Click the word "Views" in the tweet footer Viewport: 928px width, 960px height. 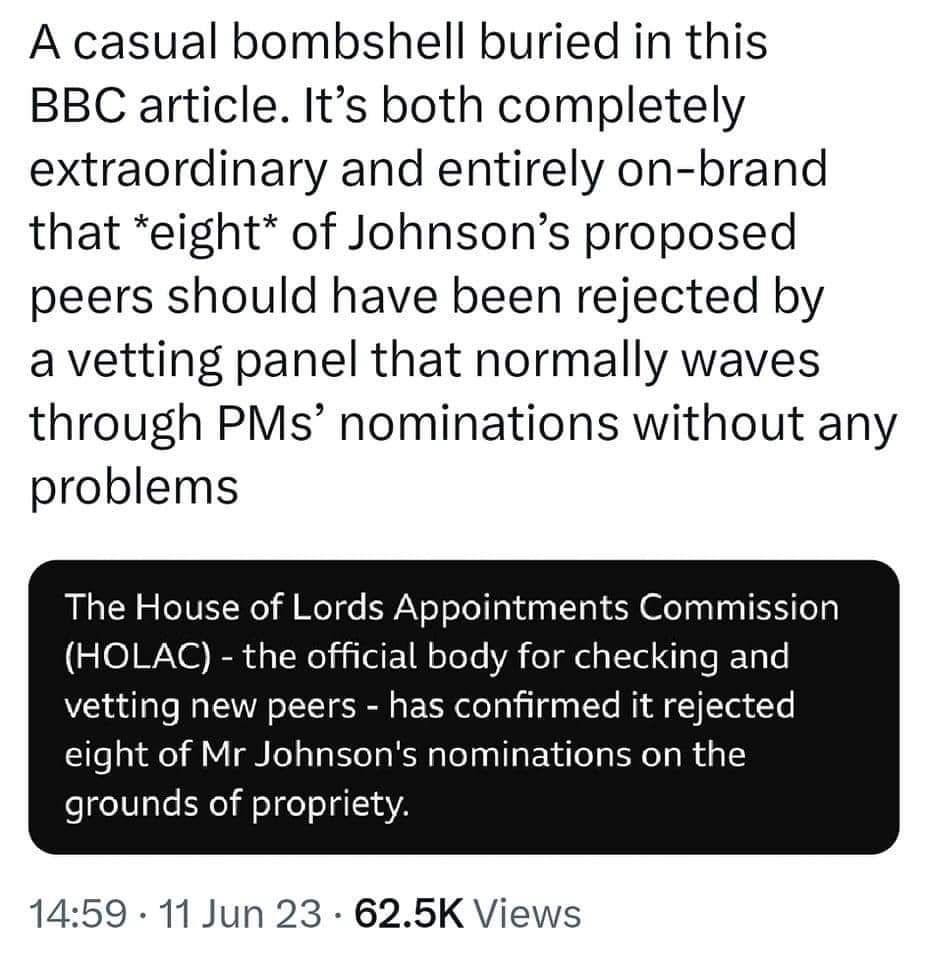coord(528,914)
